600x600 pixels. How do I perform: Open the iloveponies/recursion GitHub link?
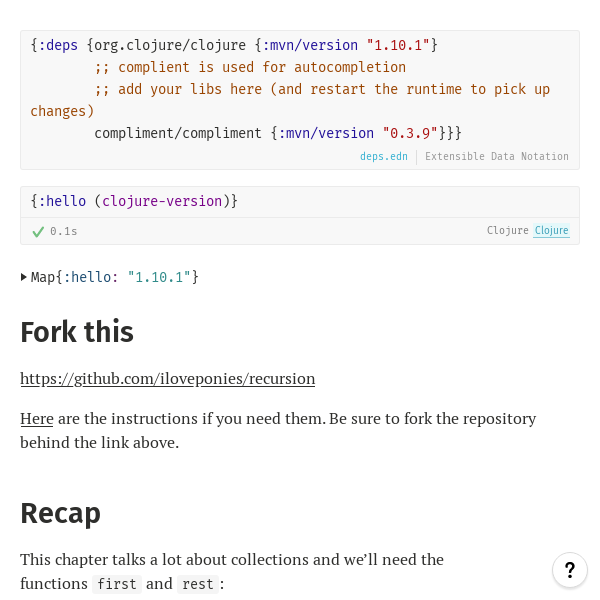pos(167,379)
